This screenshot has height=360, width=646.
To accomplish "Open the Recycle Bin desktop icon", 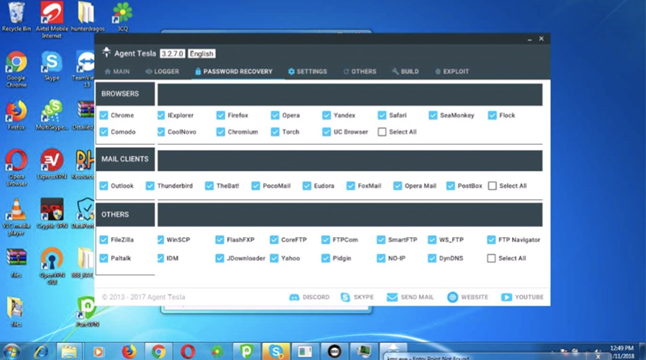I will [x=16, y=16].
